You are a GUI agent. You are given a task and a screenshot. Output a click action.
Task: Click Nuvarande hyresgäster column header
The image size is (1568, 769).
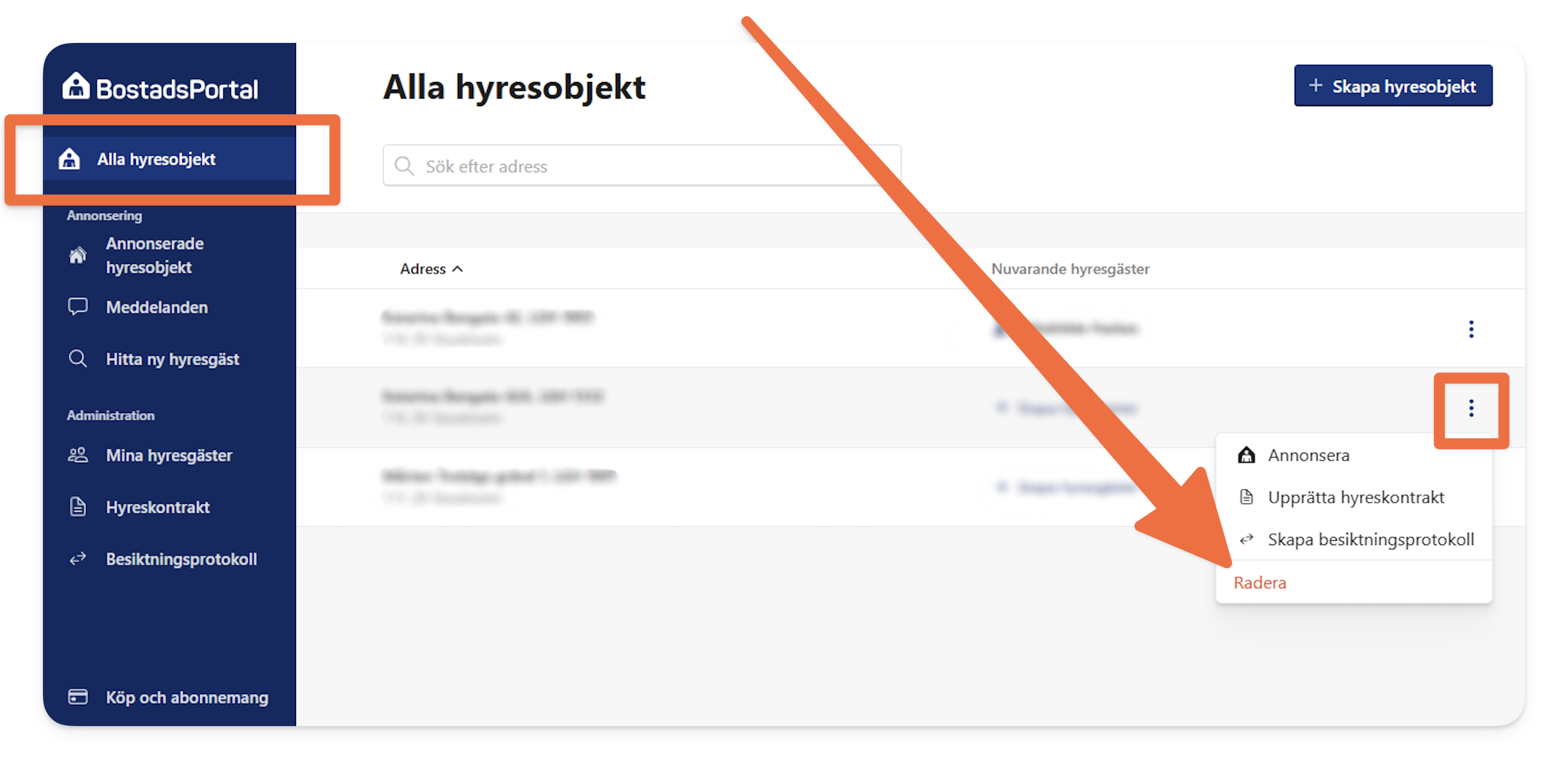tap(1070, 269)
